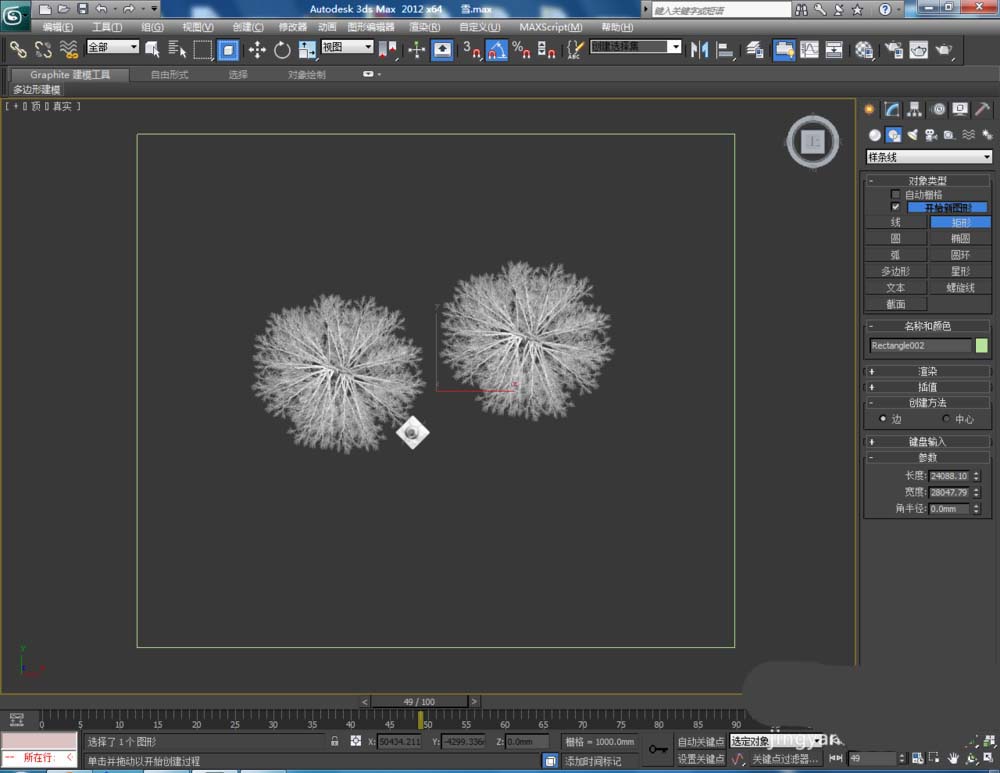The height and width of the screenshot is (773, 1000).
Task: Switch to the 自由形式 ribbon tab
Action: coord(169,75)
